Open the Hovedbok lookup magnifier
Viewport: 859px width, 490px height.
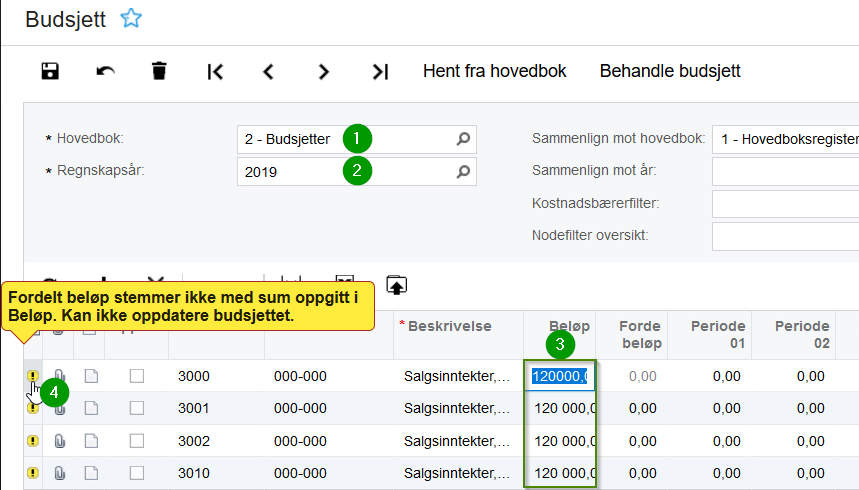(x=463, y=139)
